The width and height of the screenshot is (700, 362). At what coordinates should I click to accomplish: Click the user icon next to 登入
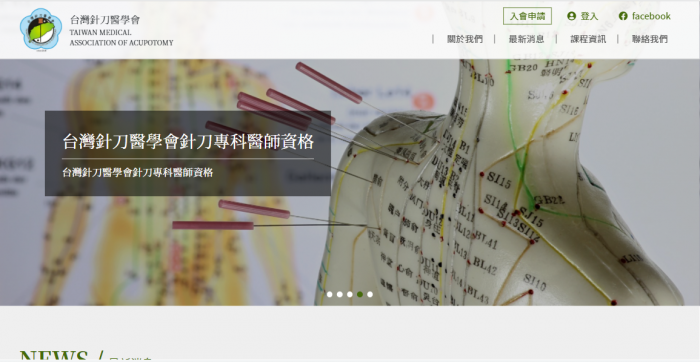[571, 16]
